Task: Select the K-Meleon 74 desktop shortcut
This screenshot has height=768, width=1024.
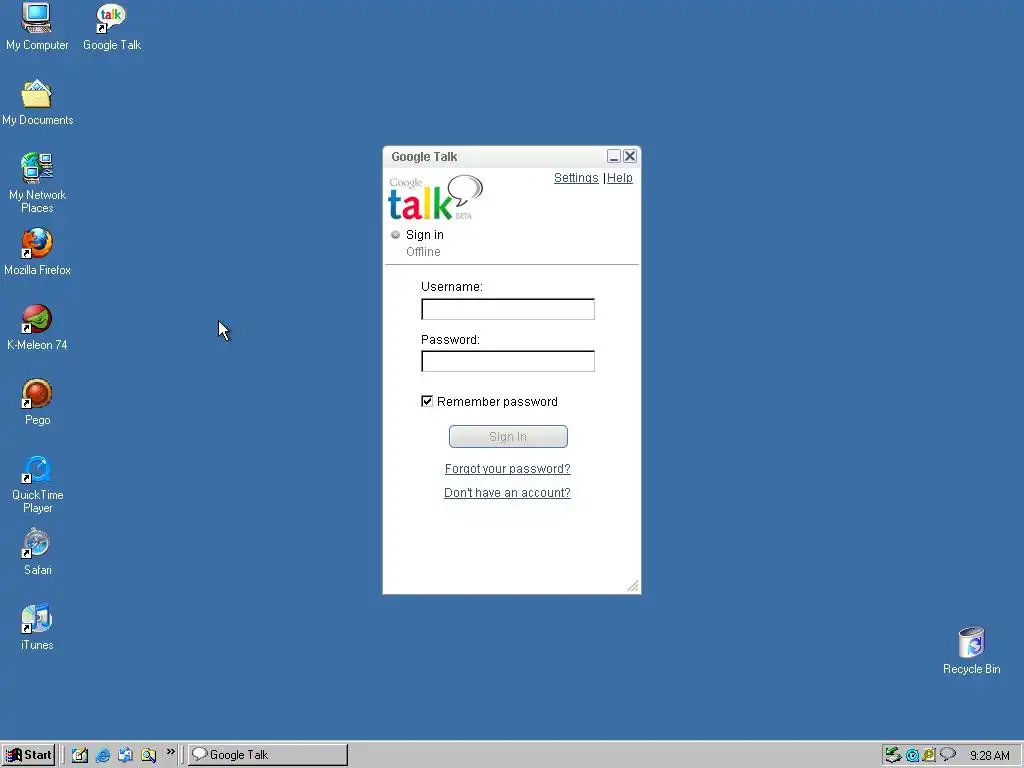Action: click(x=37, y=327)
